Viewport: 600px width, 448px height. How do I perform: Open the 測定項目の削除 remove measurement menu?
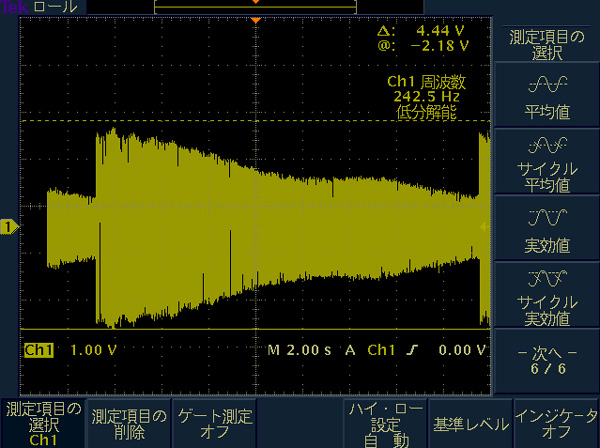coord(128,422)
